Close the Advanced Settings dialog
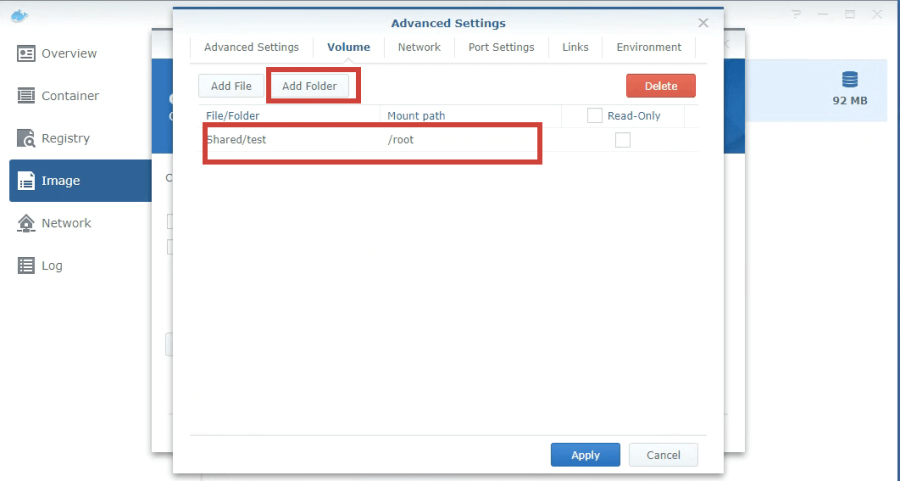The width and height of the screenshot is (900, 481). 703,23
